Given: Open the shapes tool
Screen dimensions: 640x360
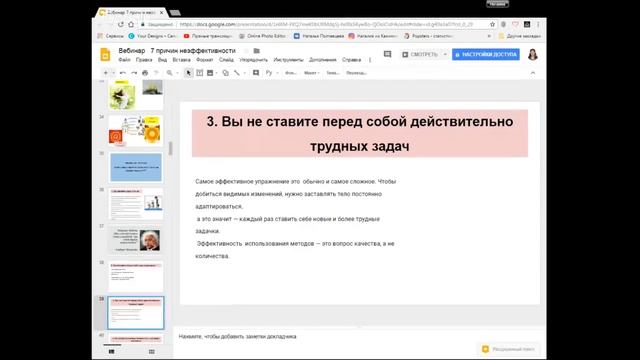Looking at the screenshot, I should tap(225, 73).
